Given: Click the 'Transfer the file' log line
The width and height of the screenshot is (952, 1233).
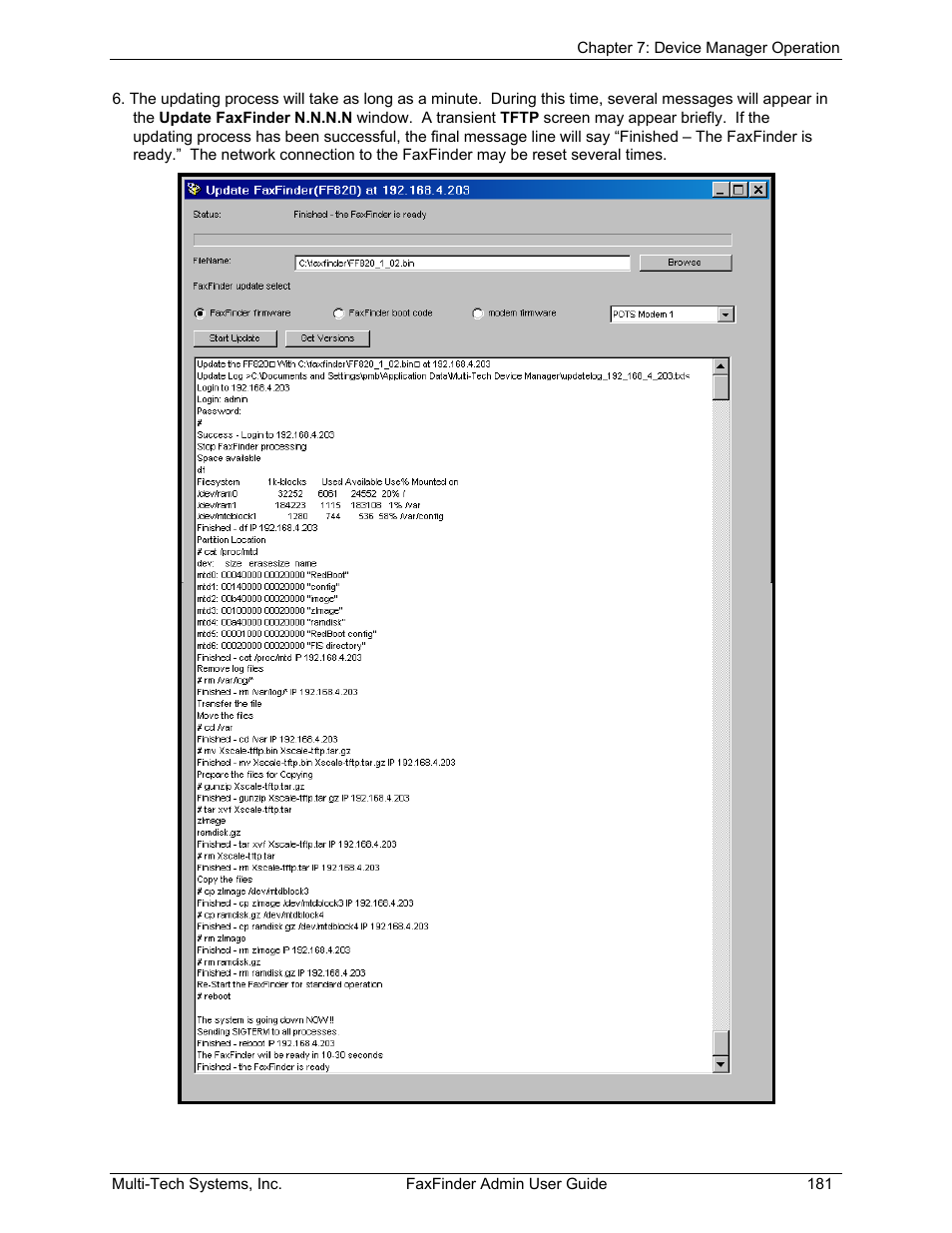Looking at the screenshot, I should click(229, 704).
